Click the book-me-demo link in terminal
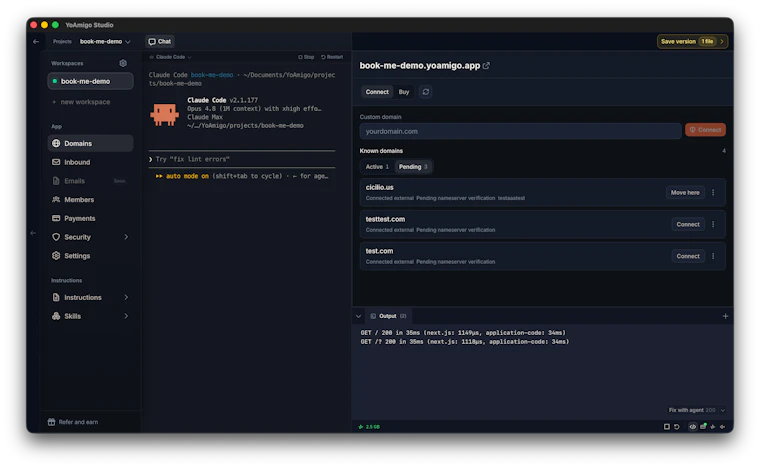This screenshot has height=468, width=760. tap(212, 75)
